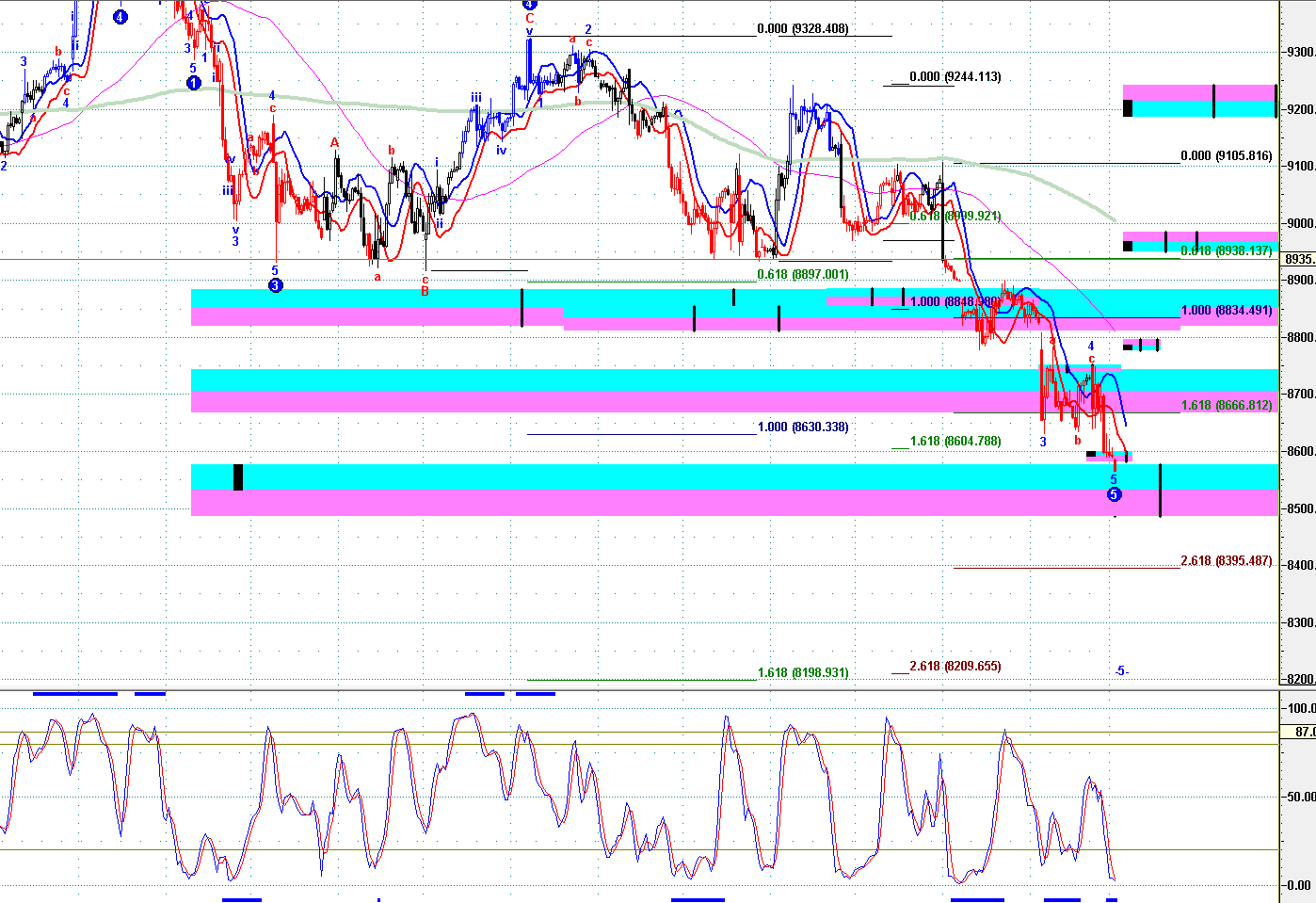This screenshot has width=1316, height=903.
Task: Click the blue circled 4 wave marker at top left
Action: [120, 17]
